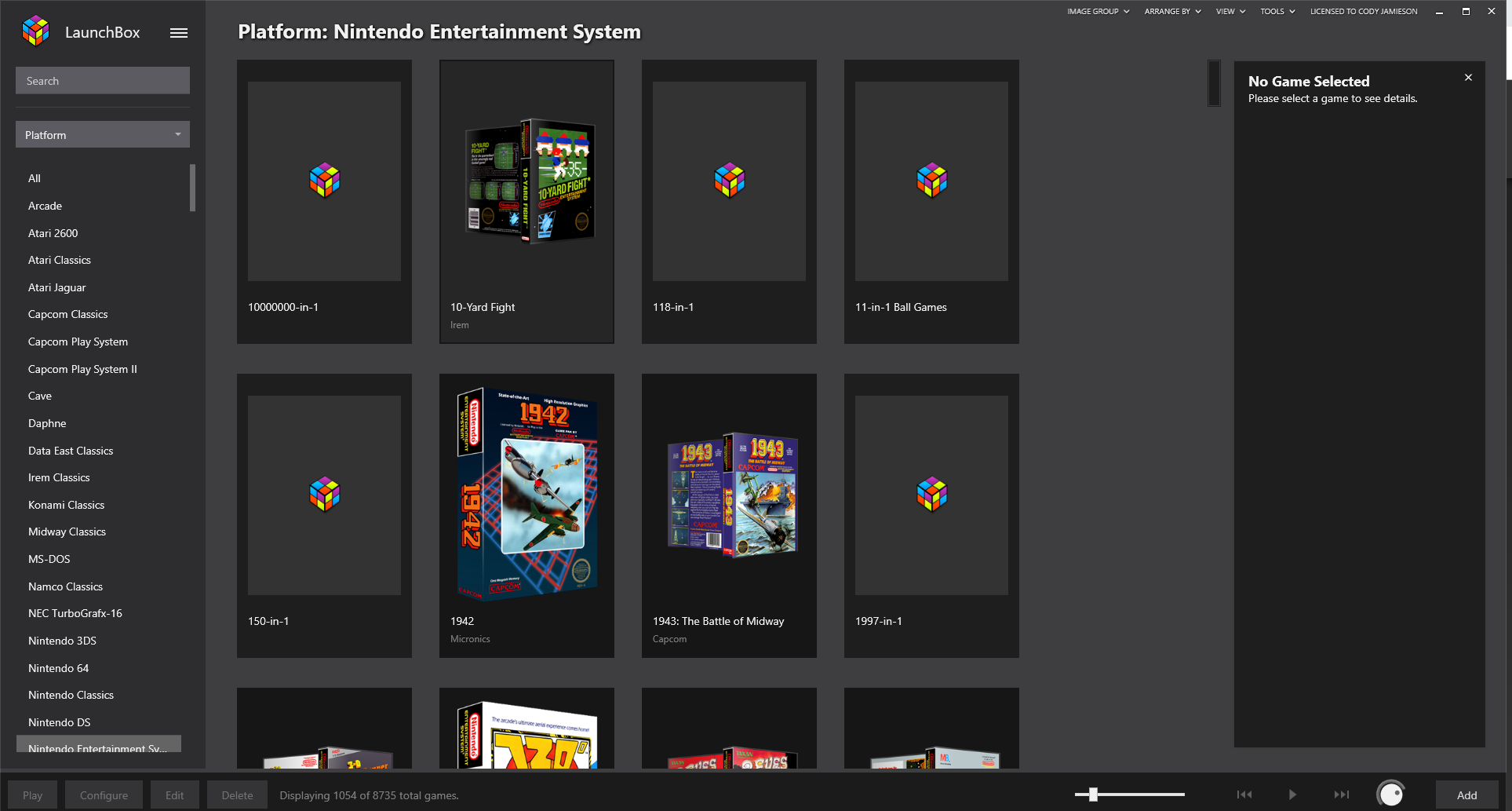Select the 150-in-1 placeholder cube

pos(324,495)
